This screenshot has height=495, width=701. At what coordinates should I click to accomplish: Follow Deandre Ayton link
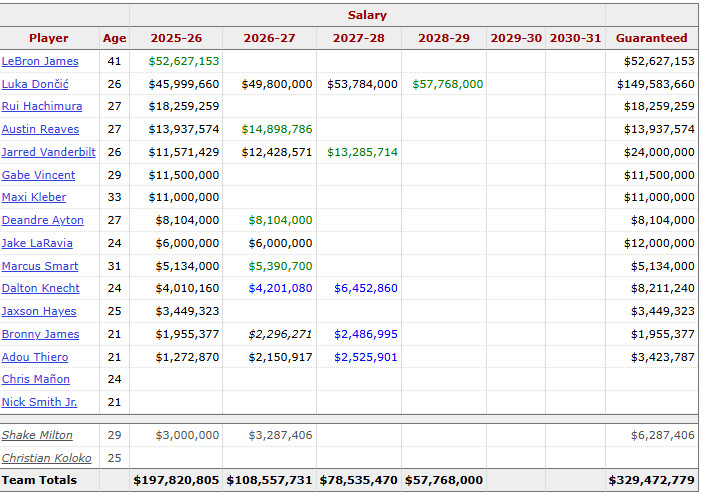tap(42, 220)
